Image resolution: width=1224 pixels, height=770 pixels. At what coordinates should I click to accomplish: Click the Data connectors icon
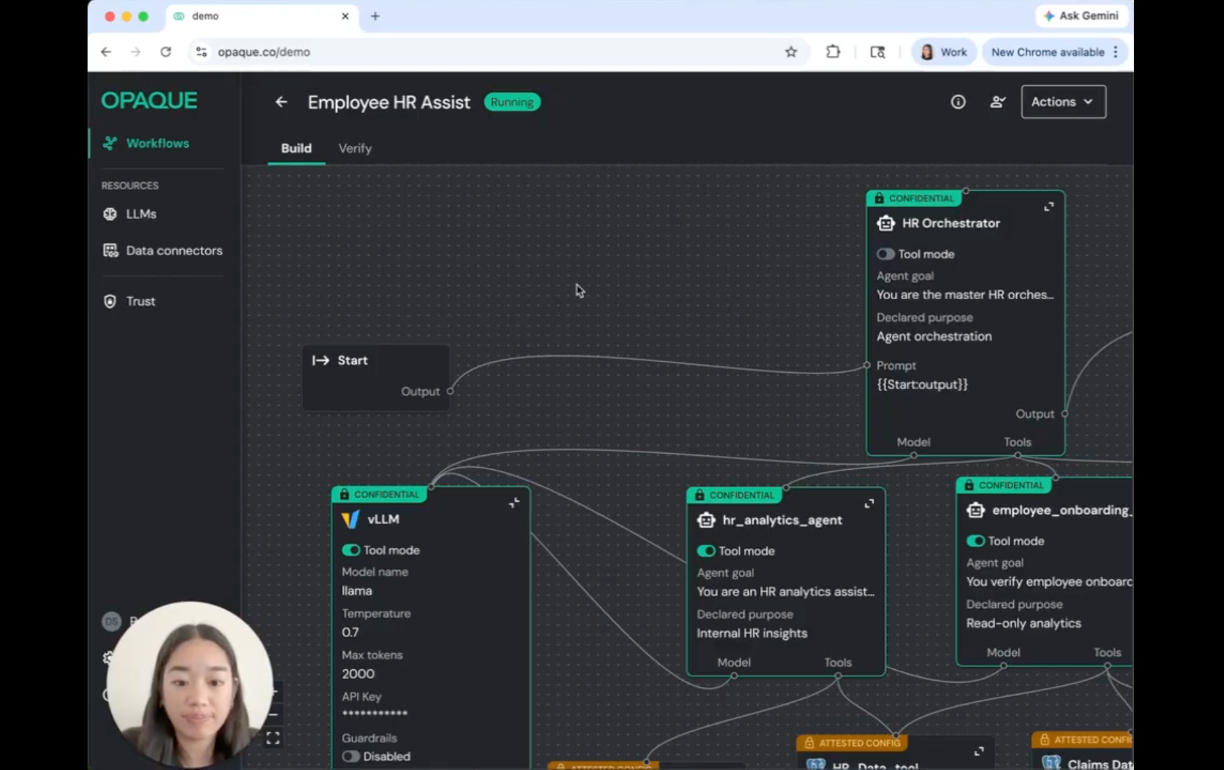tap(110, 251)
